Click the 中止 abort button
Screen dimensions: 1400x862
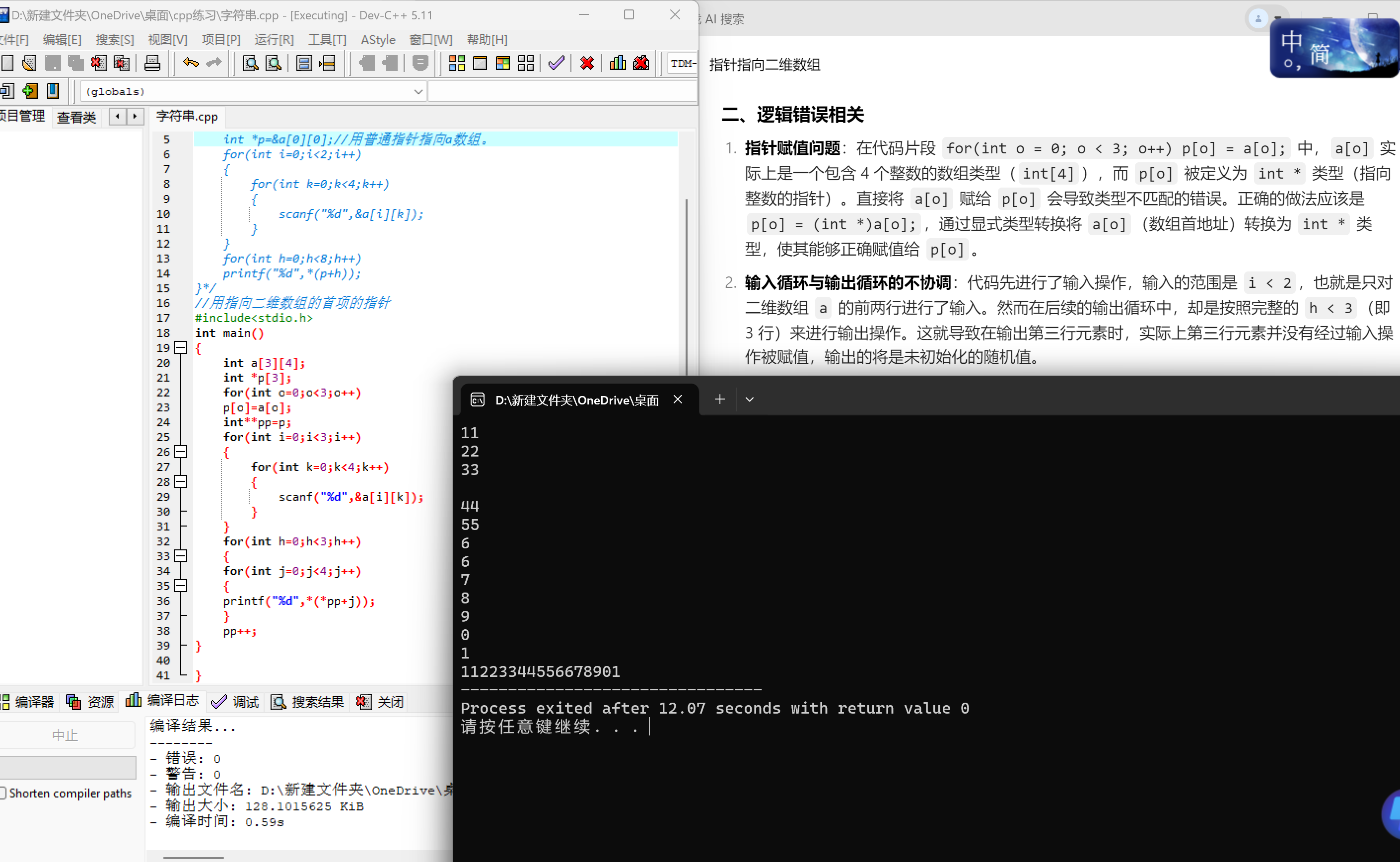pos(66,735)
